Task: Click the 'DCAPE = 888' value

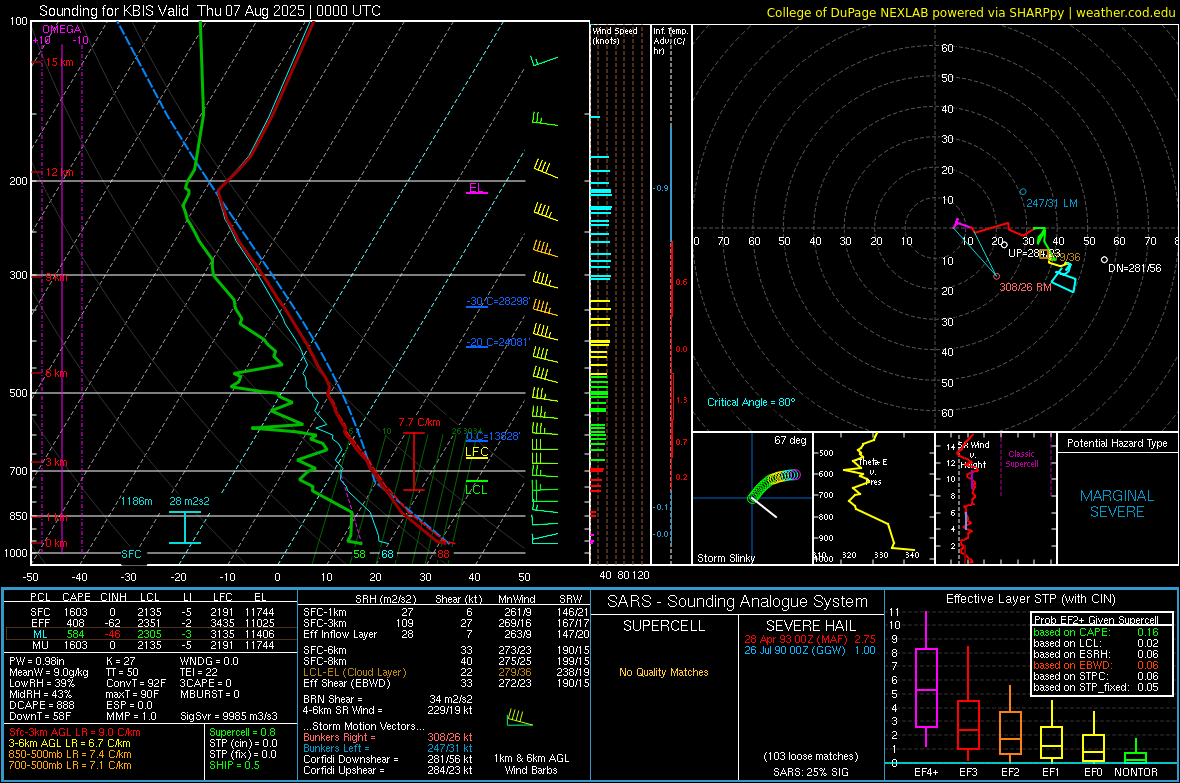Action: [41, 705]
